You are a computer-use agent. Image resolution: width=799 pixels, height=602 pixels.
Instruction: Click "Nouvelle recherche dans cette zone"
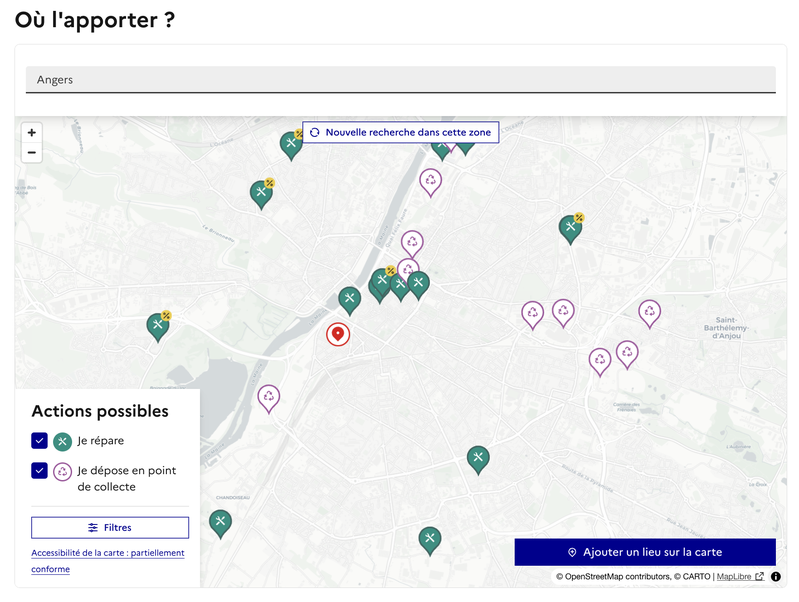[400, 132]
